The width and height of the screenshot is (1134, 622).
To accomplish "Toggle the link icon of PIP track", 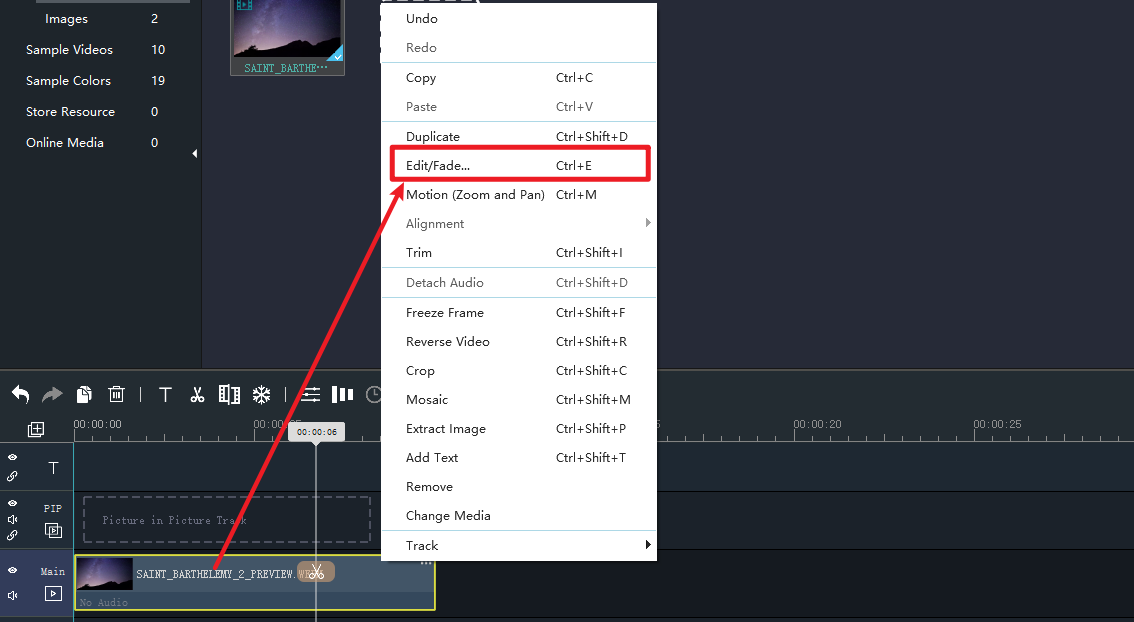I will (12, 535).
